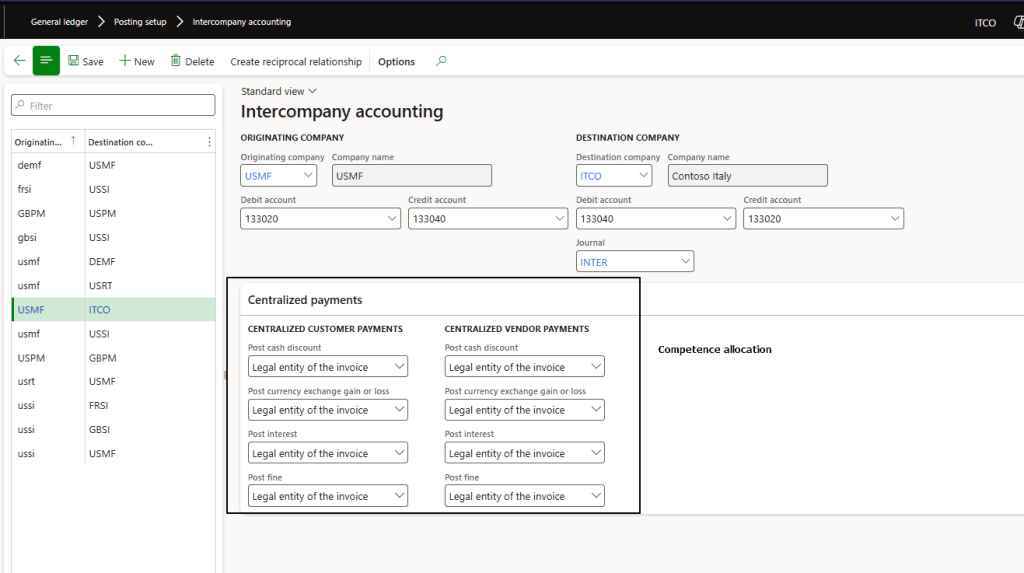Go to Posting setup breadcrumb

click(x=140, y=22)
